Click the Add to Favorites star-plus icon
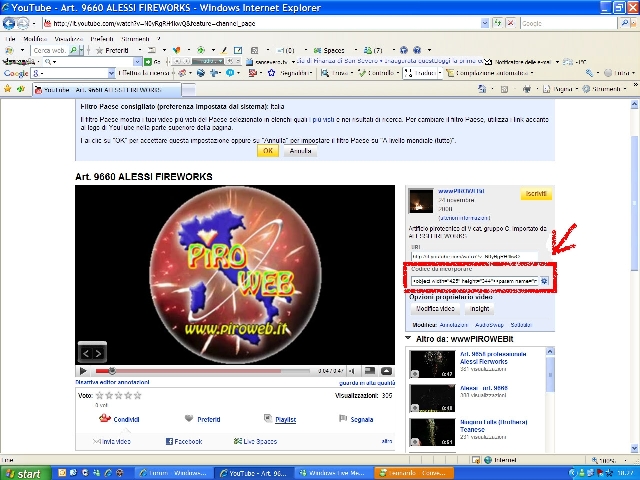The width and height of the screenshot is (640, 480). [x=20, y=89]
